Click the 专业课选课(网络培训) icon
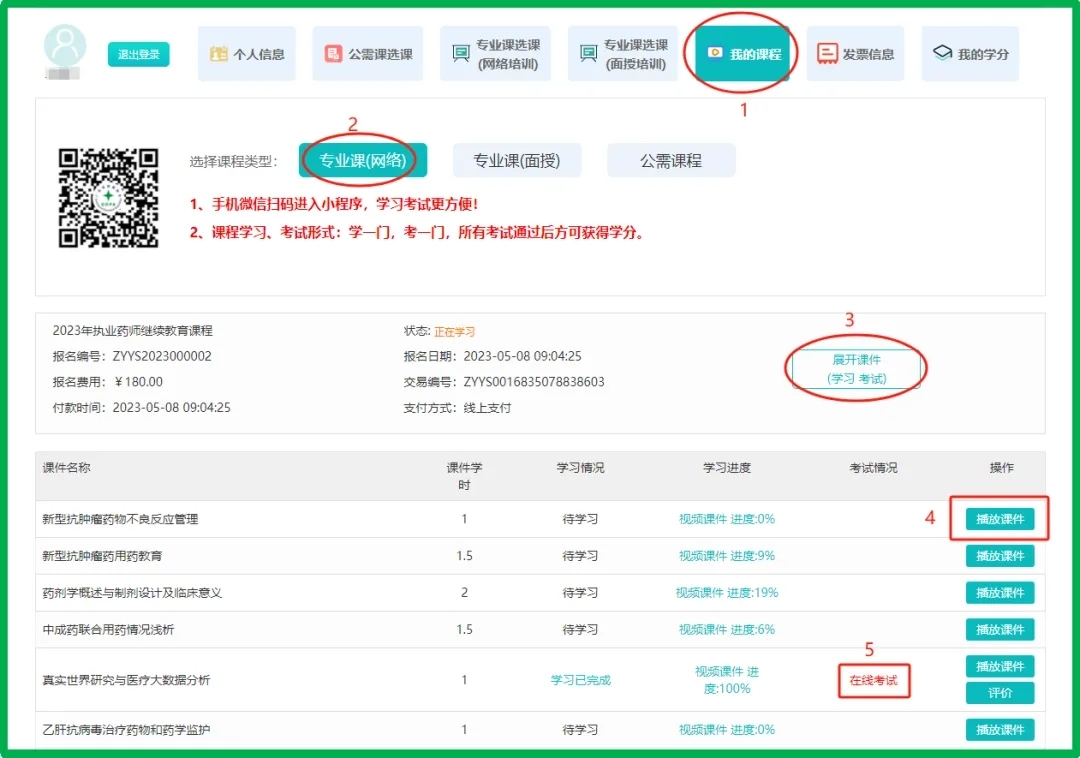 click(460, 54)
